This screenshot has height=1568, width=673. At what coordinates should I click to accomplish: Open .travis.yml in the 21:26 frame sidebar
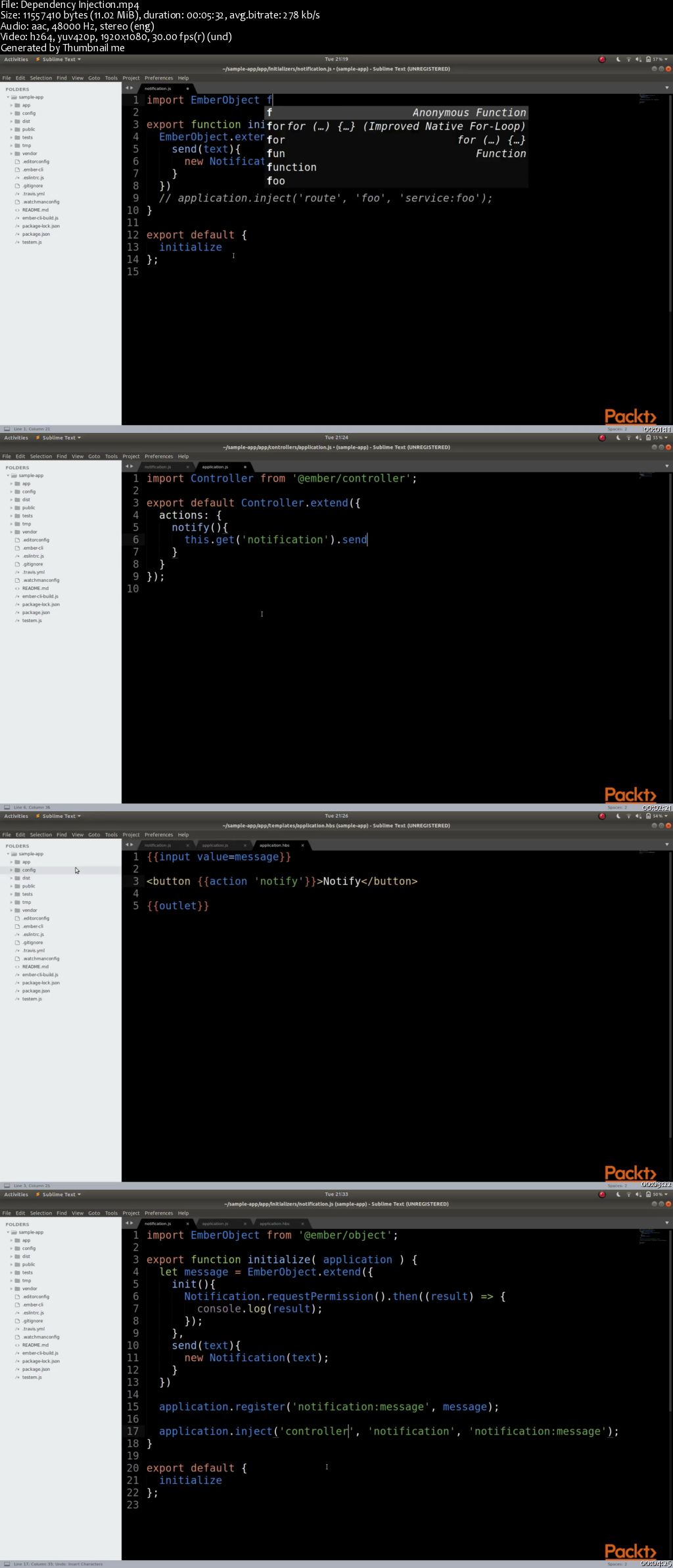click(34, 951)
